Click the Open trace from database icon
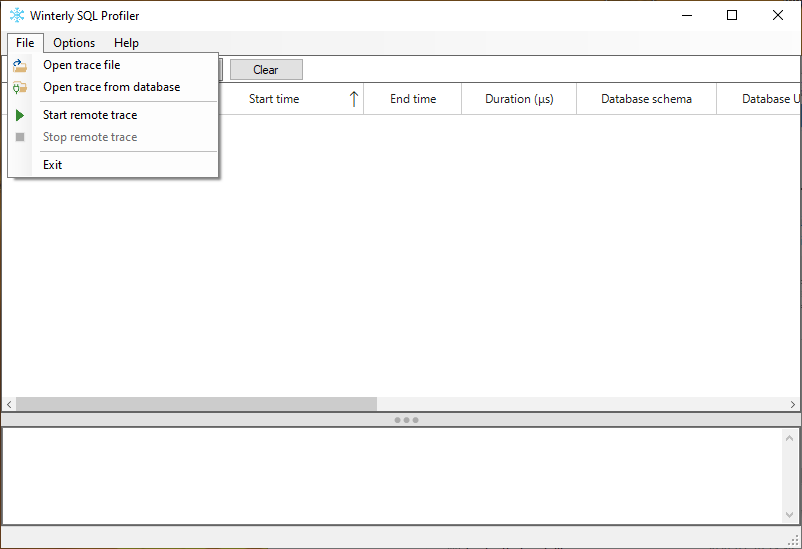Image resolution: width=802 pixels, height=549 pixels. (20, 87)
